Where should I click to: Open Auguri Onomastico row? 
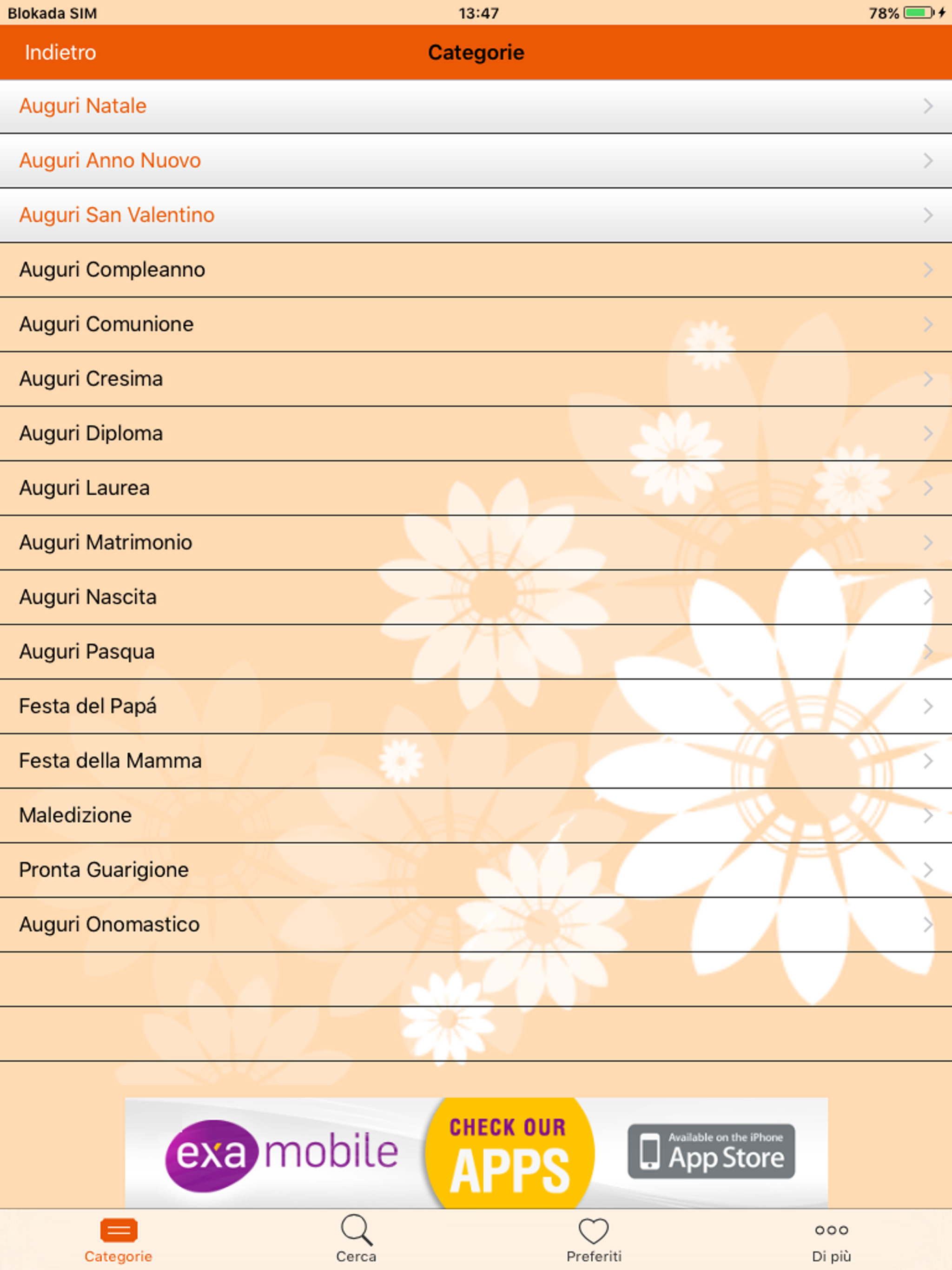(x=109, y=924)
